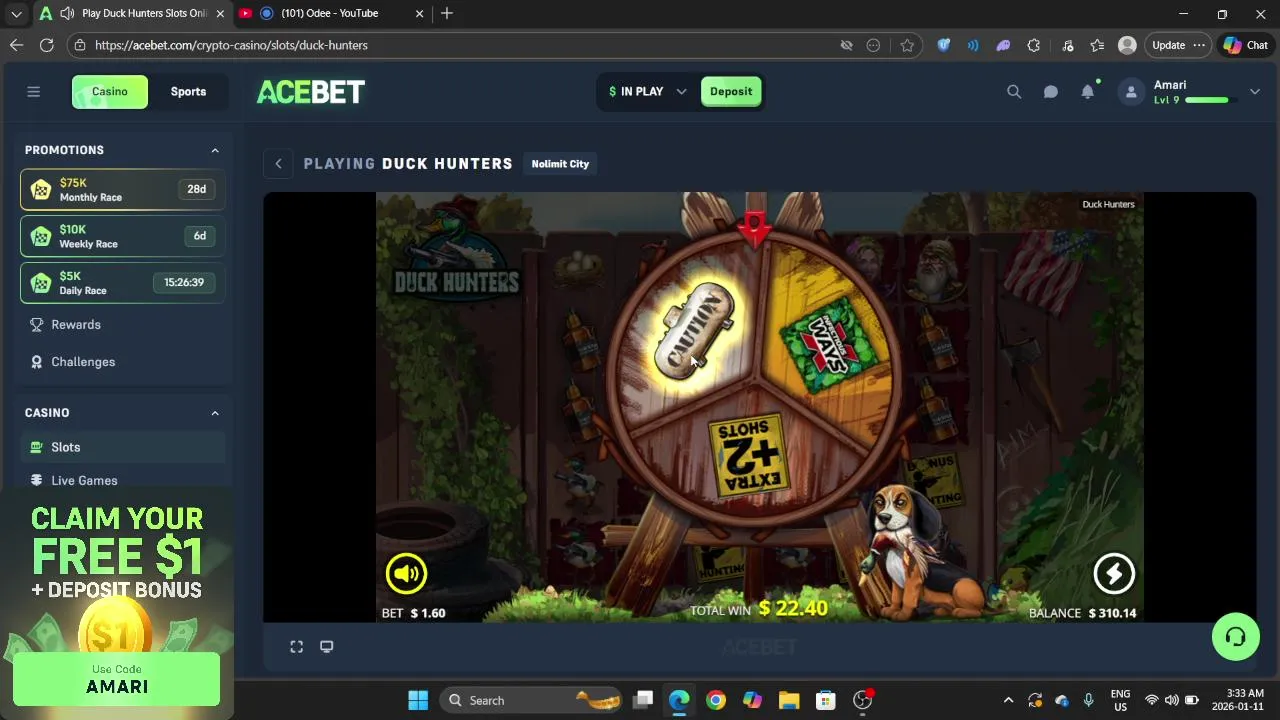
Task: Open File Explorer from the taskbar
Action: click(789, 700)
